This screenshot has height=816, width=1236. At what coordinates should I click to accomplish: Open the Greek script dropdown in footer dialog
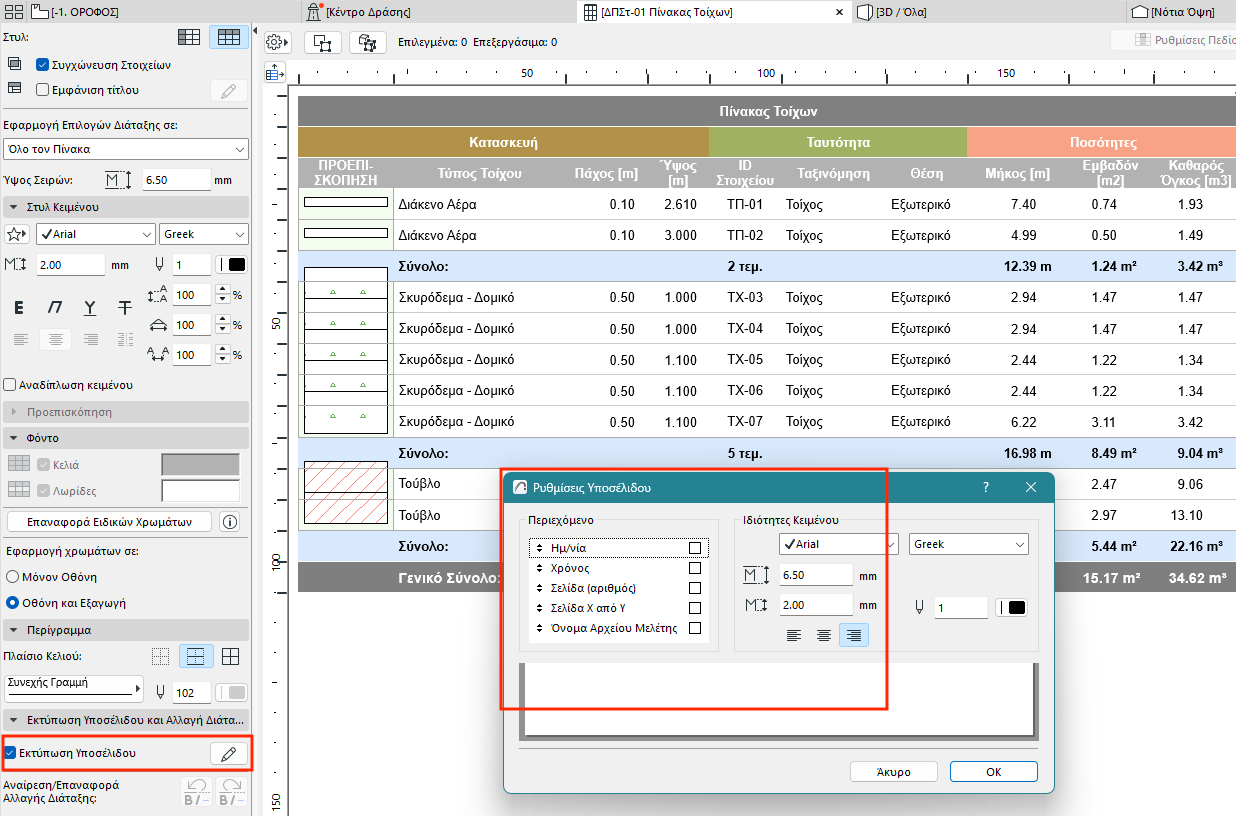pos(968,544)
